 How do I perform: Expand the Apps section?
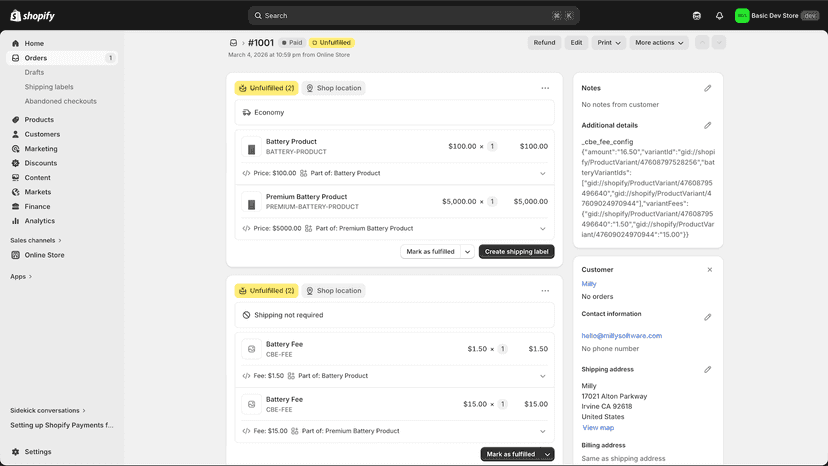21,276
